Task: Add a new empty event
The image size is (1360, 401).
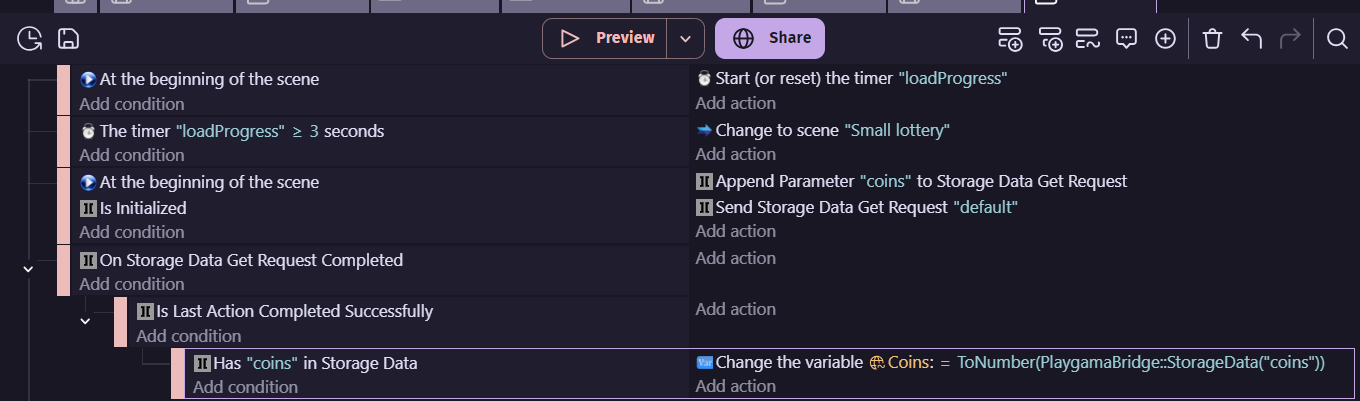Action: (x=1010, y=39)
